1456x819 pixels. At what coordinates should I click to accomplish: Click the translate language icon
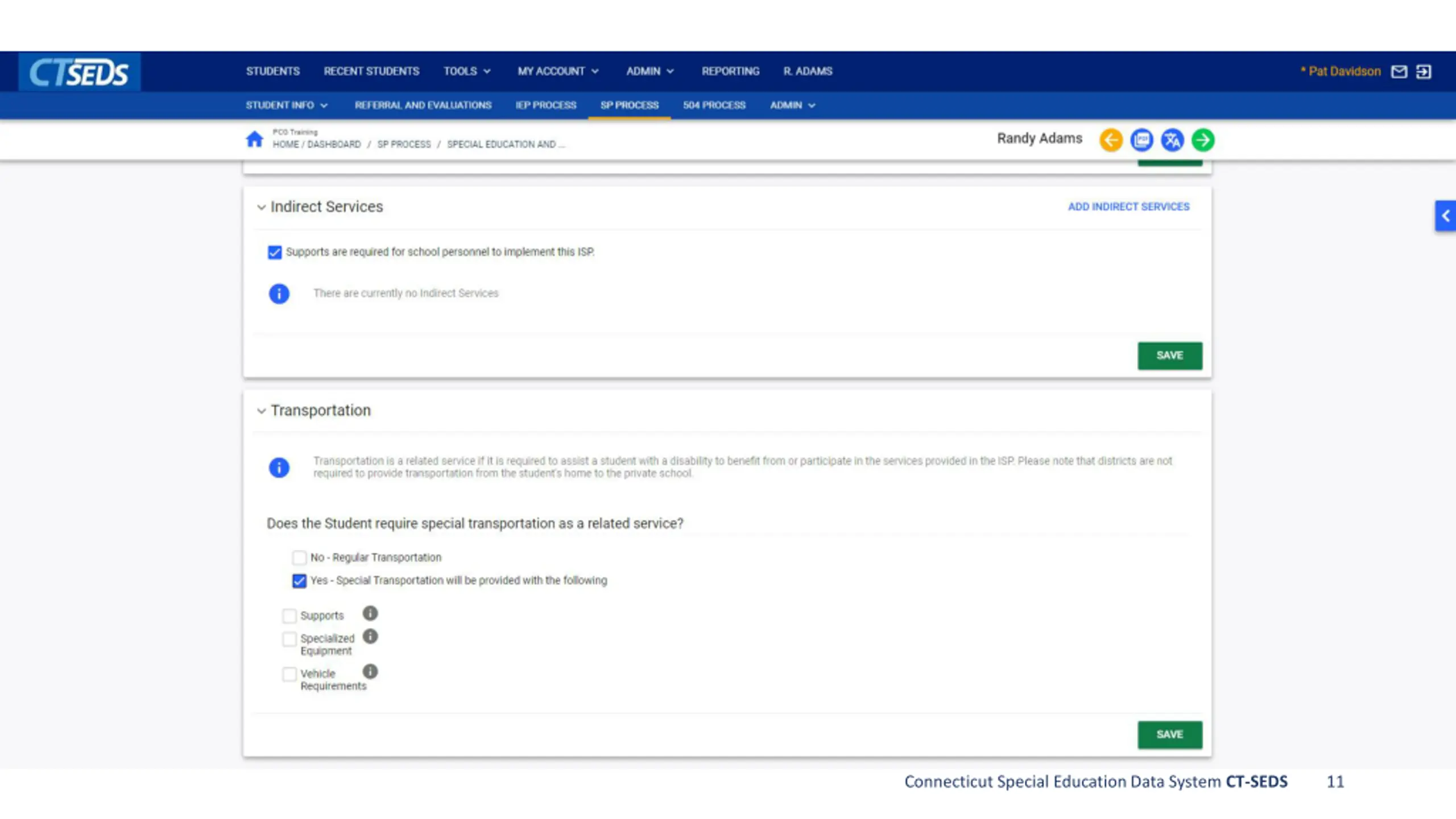(x=1172, y=140)
